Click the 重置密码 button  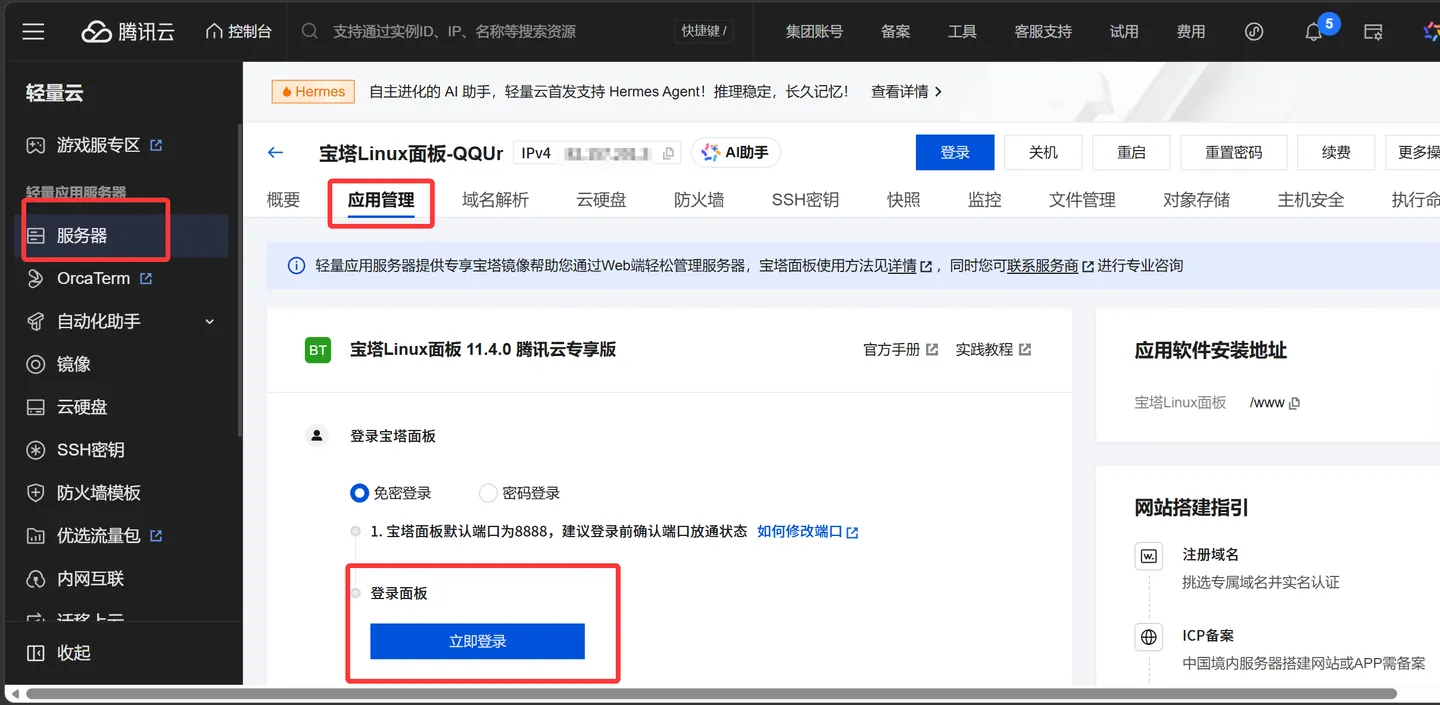point(1233,153)
